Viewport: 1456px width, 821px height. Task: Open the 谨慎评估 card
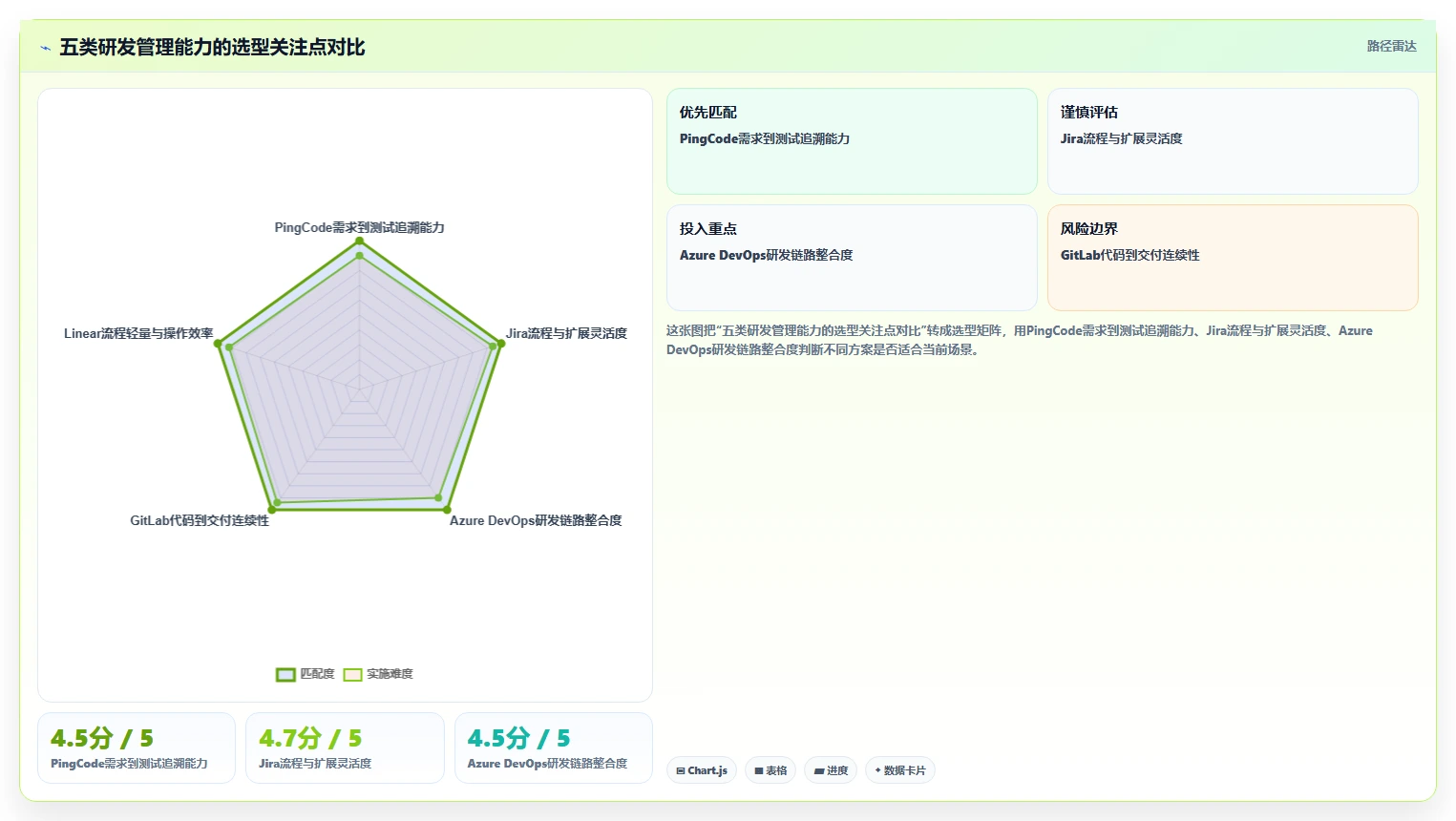pos(1233,141)
